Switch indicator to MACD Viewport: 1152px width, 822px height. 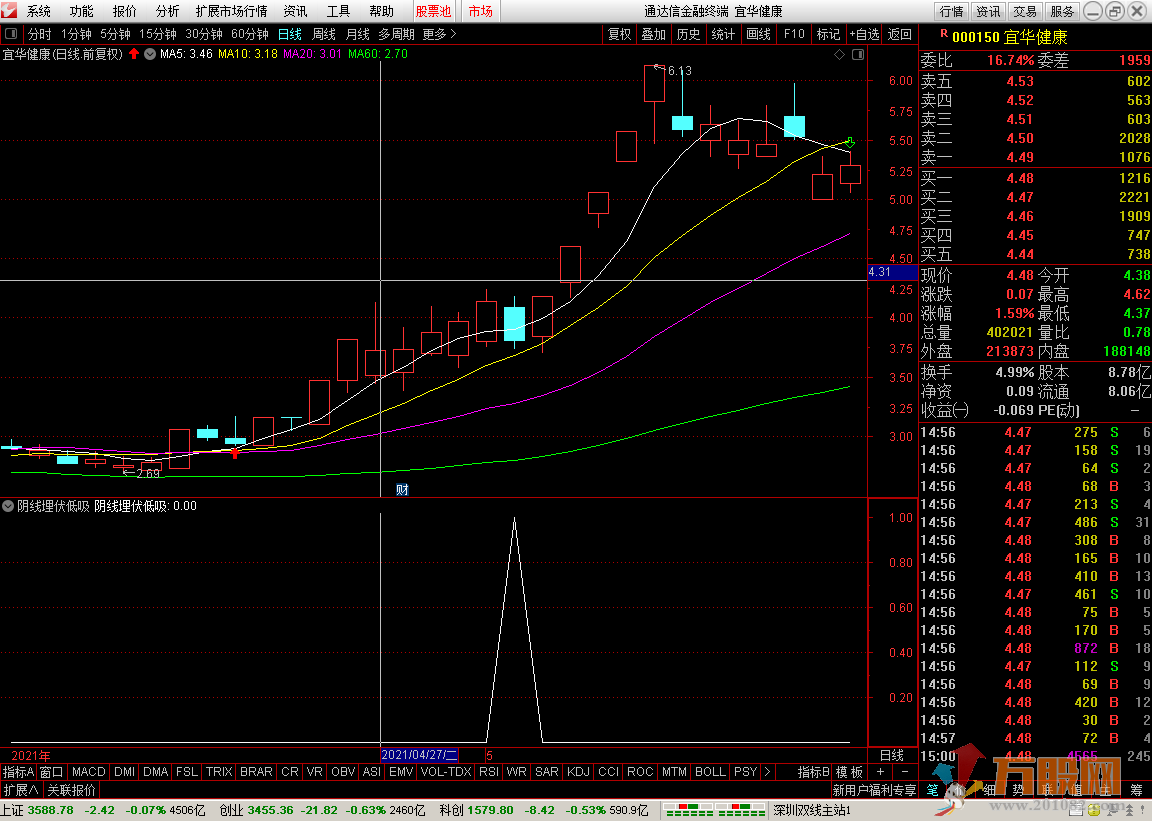(88, 772)
